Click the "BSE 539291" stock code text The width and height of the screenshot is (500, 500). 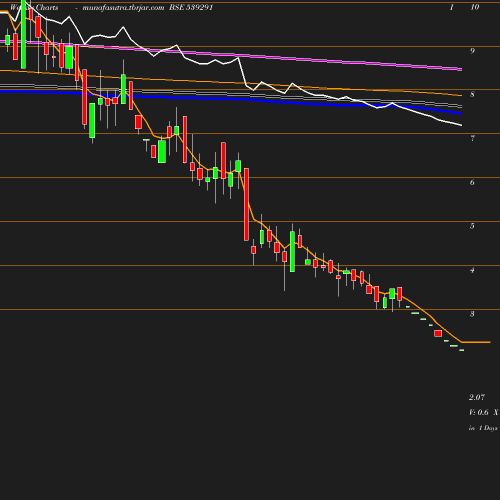click(191, 7)
